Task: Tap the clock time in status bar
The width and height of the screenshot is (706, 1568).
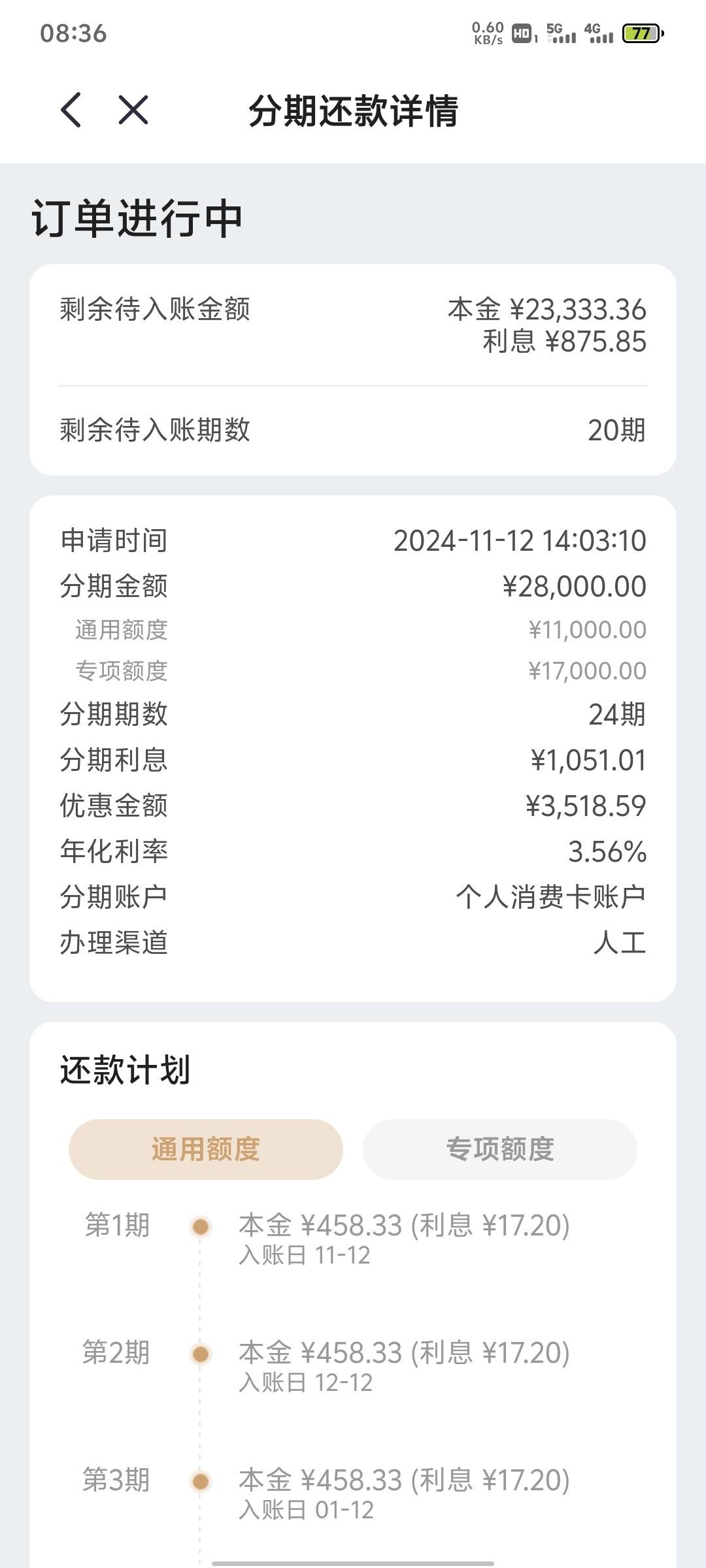Action: tap(73, 33)
